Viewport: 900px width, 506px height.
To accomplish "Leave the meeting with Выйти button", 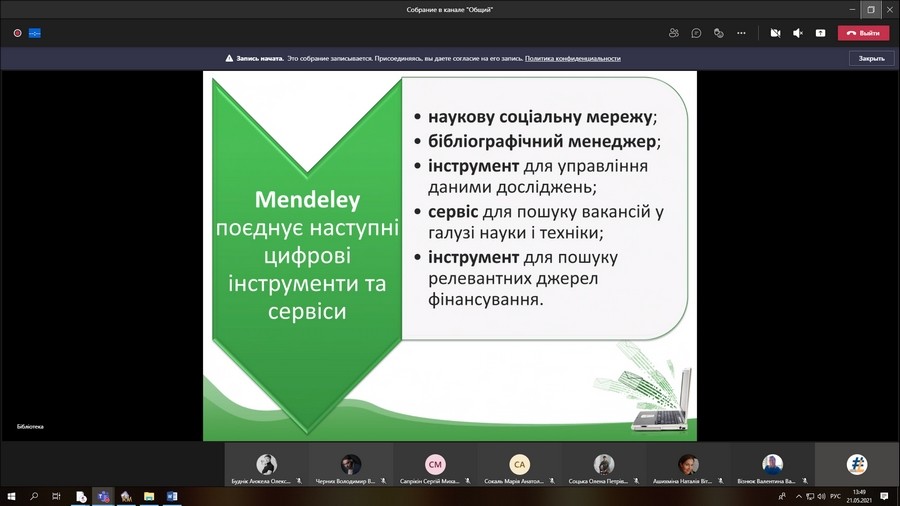I will pyautogui.click(x=863, y=33).
